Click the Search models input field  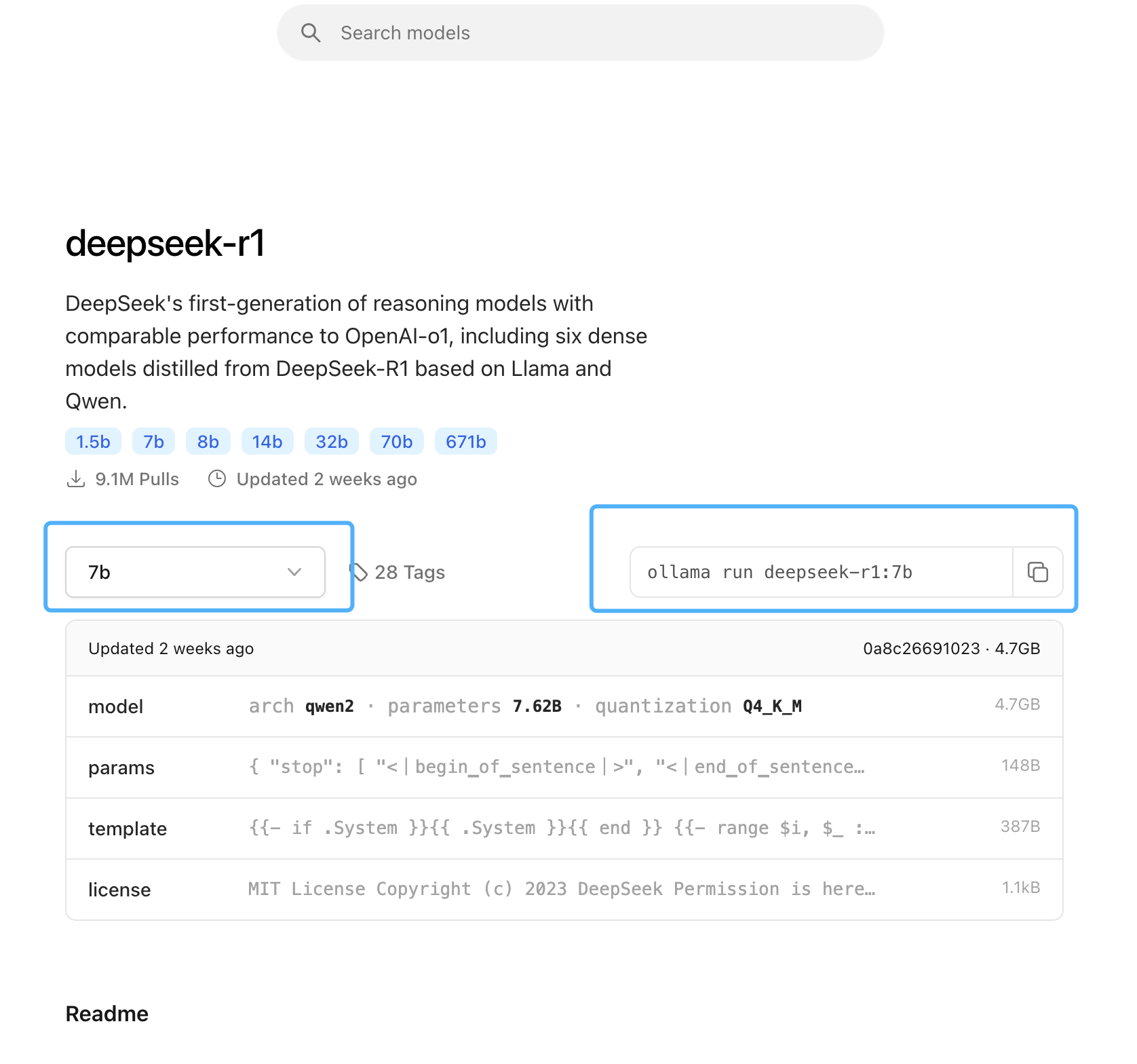pos(580,32)
